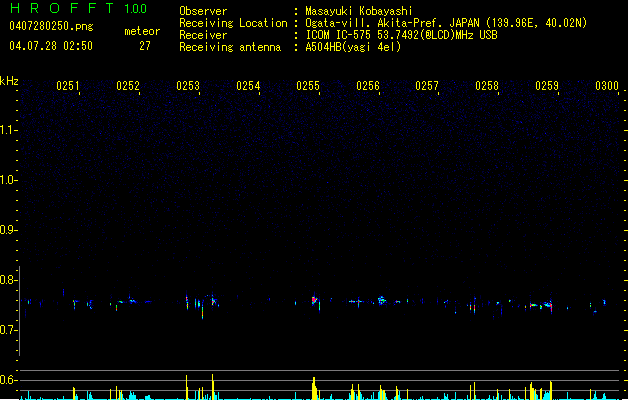The height and width of the screenshot is (400, 629).
Task: Click the 0257 time marker
Action: point(427,86)
